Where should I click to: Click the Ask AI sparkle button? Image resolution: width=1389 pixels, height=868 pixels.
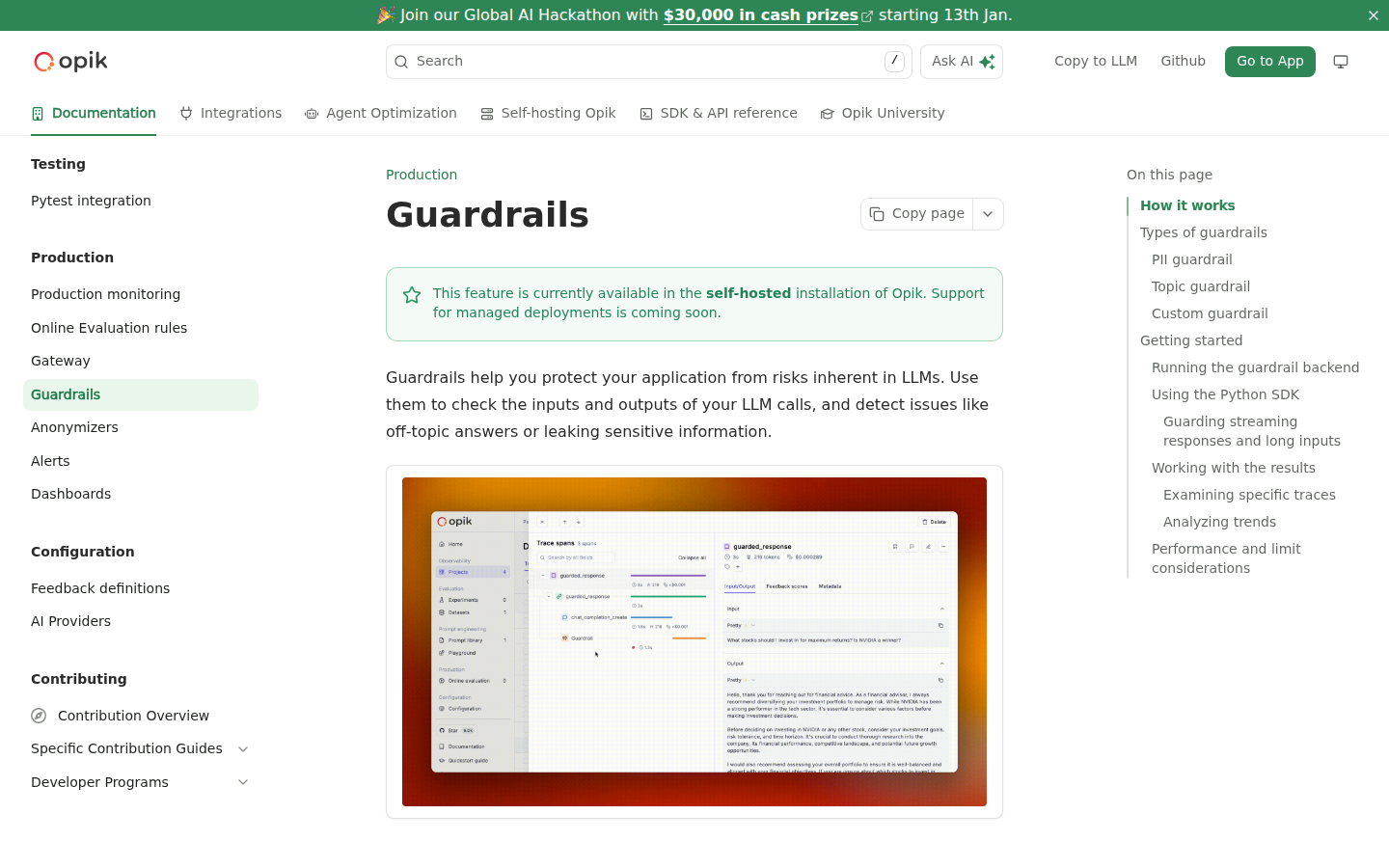[x=961, y=62]
